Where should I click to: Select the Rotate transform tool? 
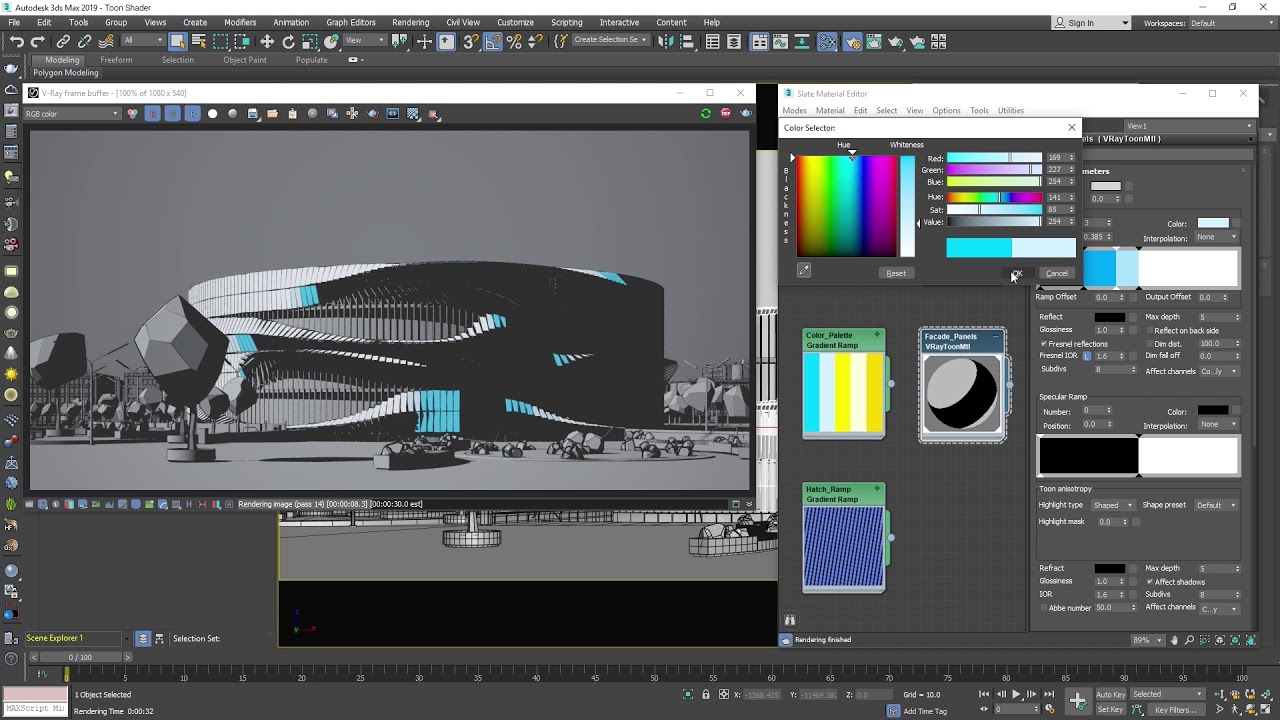point(289,42)
